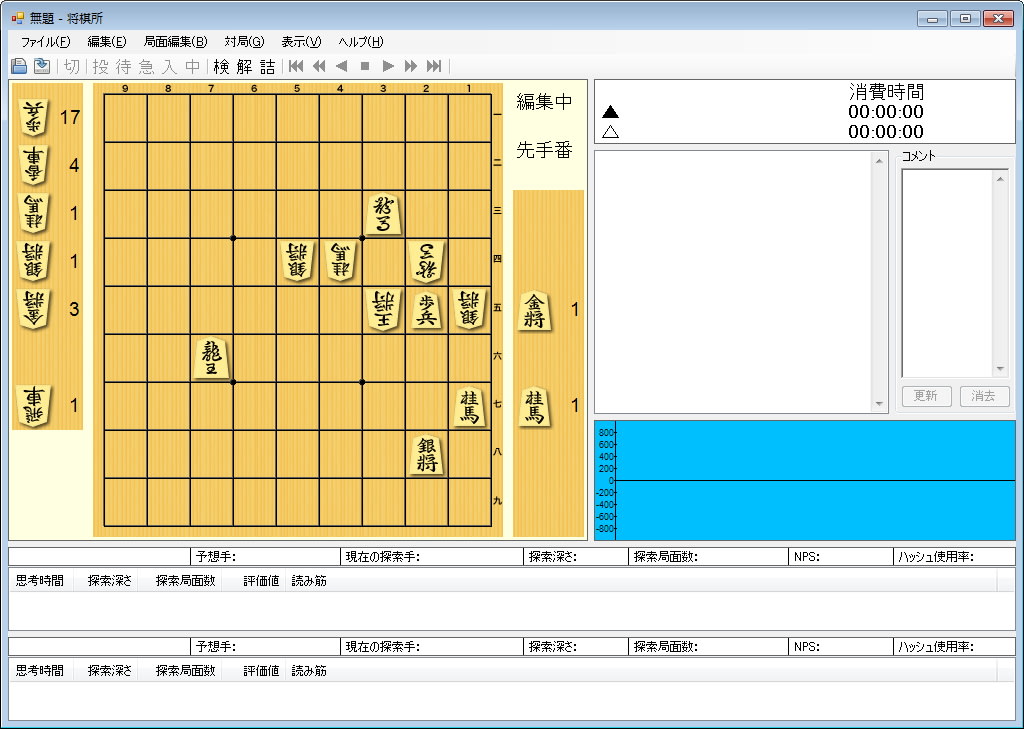Open the 表示(V) menu
Image resolution: width=1024 pixels, height=729 pixels.
click(301, 42)
